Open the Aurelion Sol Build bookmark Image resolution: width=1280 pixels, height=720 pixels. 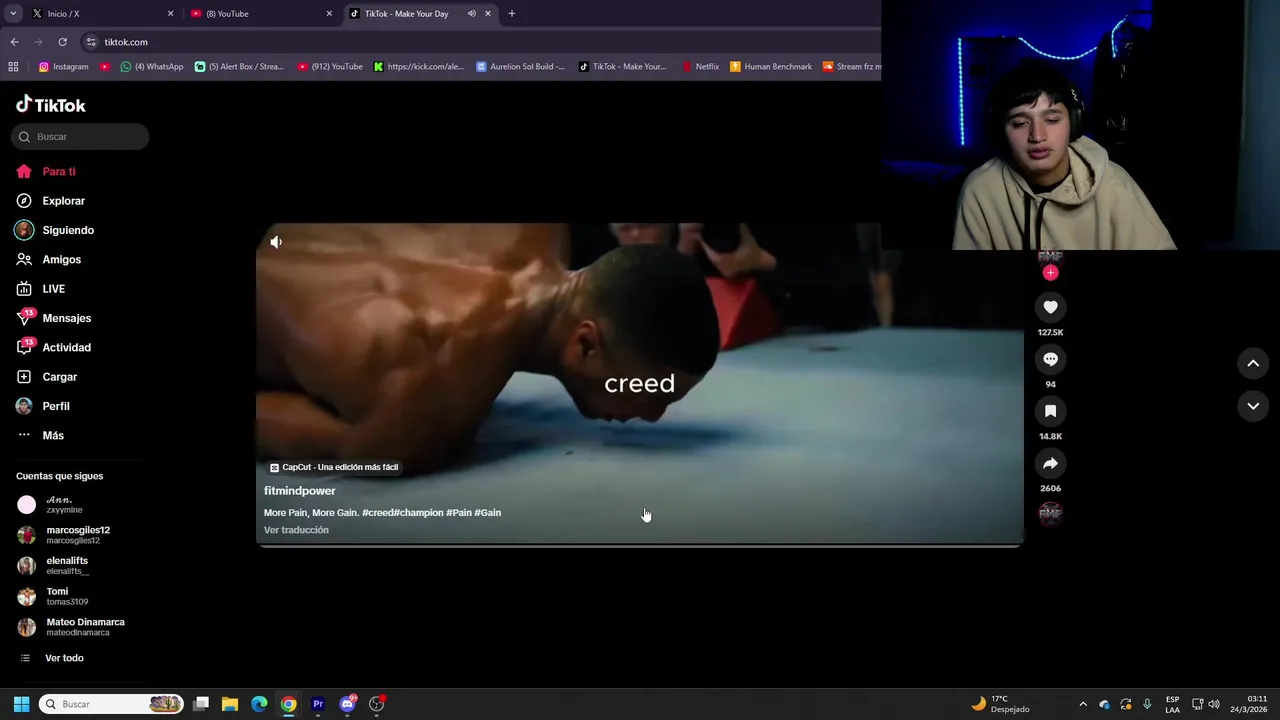(x=520, y=67)
